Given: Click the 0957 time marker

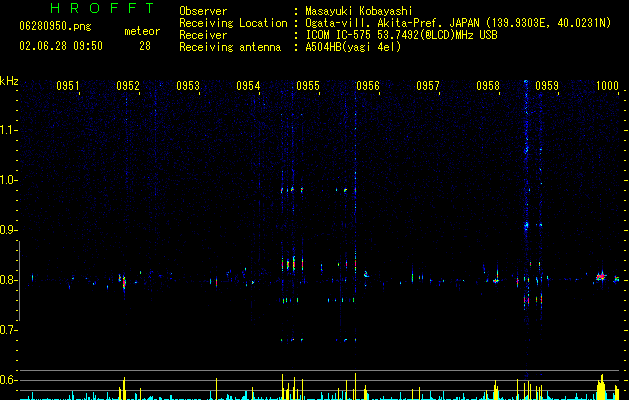Looking at the screenshot, I should pyautogui.click(x=428, y=86).
